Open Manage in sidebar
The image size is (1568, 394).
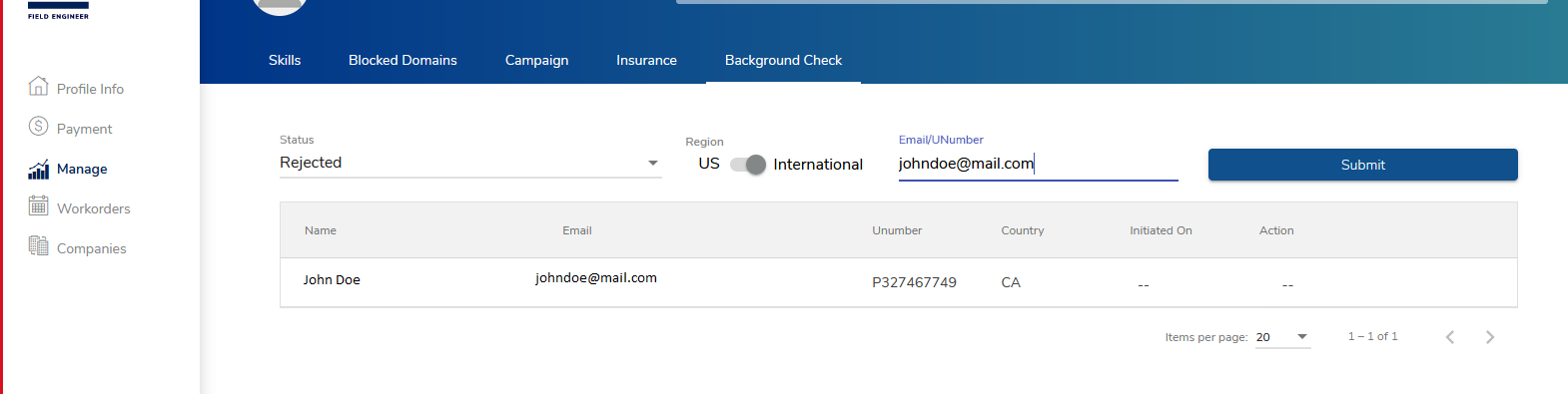pyautogui.click(x=82, y=169)
